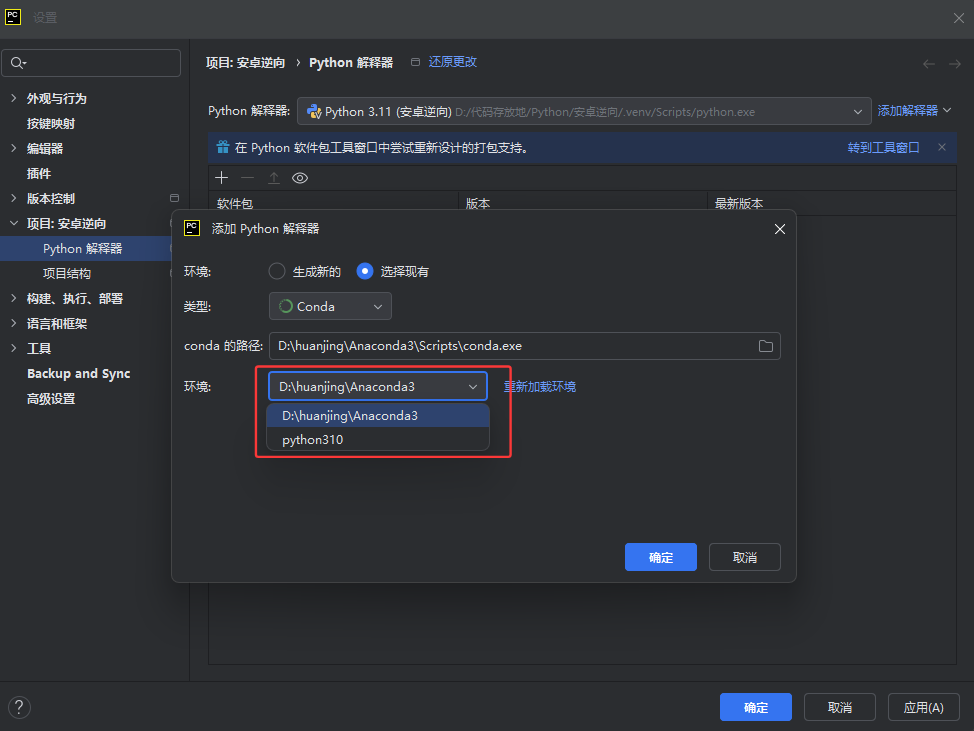The height and width of the screenshot is (731, 974).
Task: Click the 最新版本 column header
Action: point(832,203)
